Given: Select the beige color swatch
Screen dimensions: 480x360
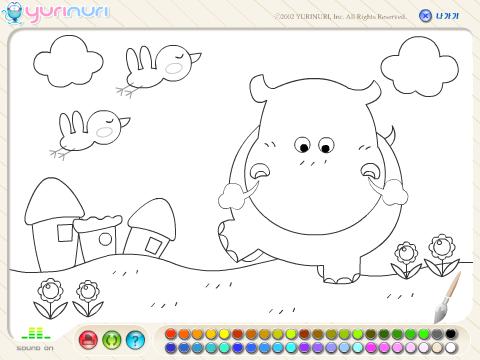Looking at the screenshot, I should click(437, 348).
